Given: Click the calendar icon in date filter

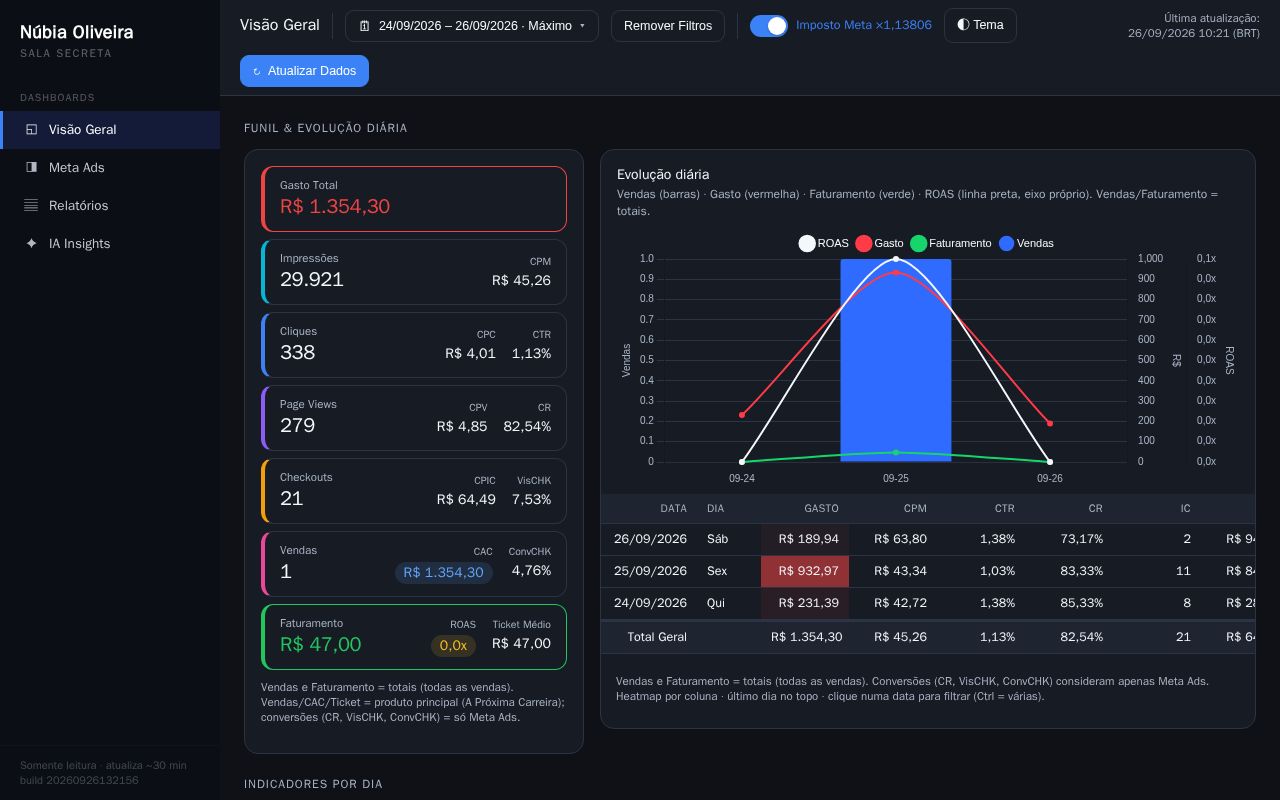Looking at the screenshot, I should click(365, 26).
